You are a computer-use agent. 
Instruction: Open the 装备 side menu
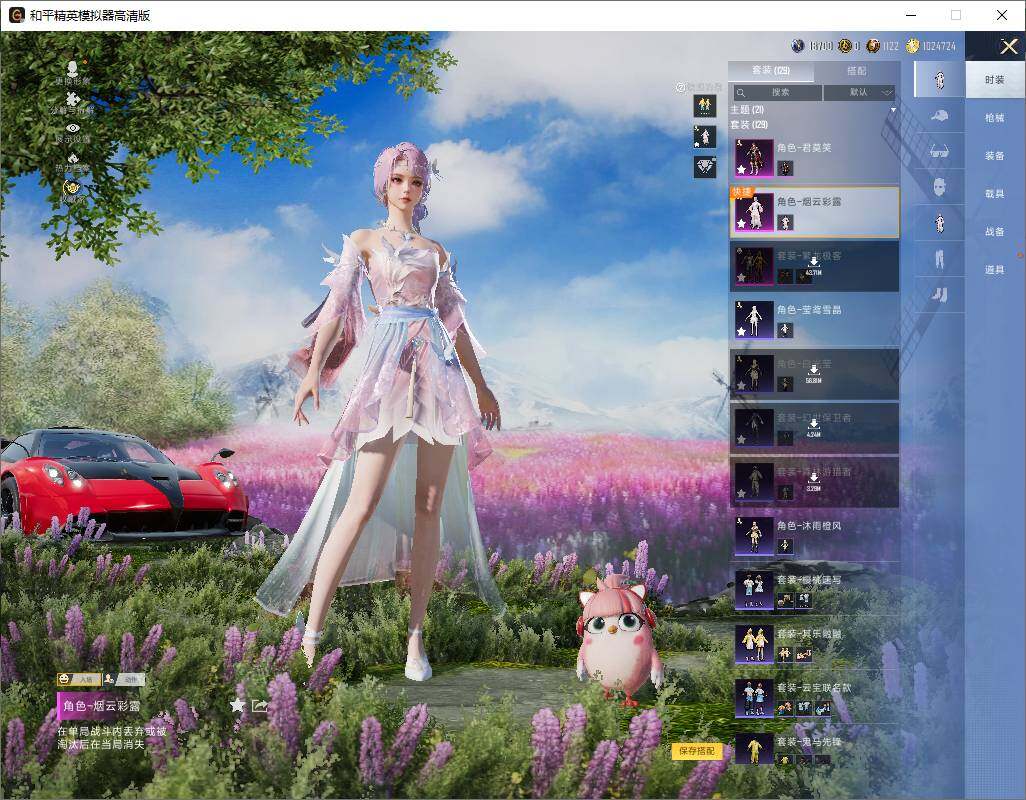(x=995, y=156)
